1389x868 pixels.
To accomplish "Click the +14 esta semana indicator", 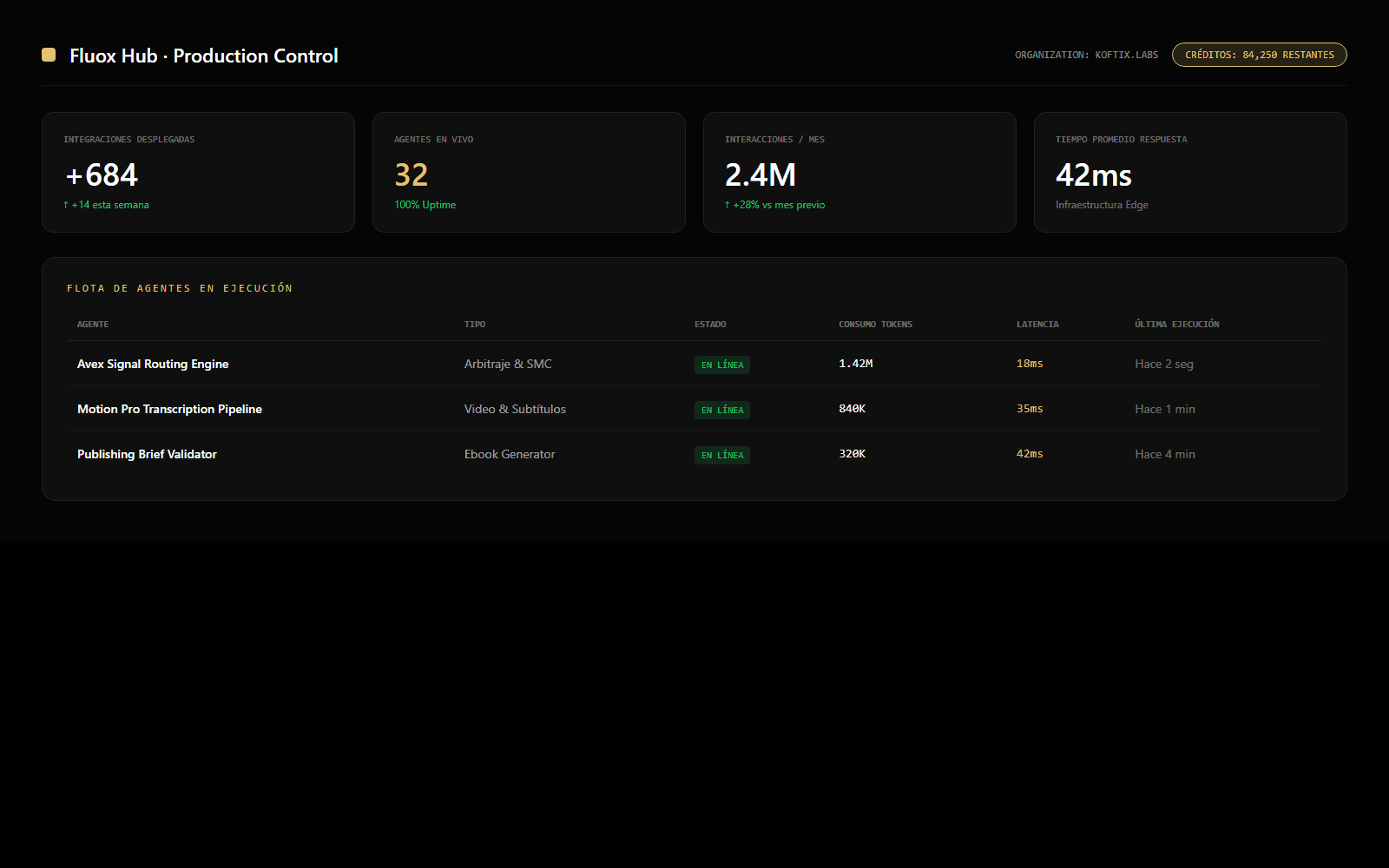I will point(106,205).
